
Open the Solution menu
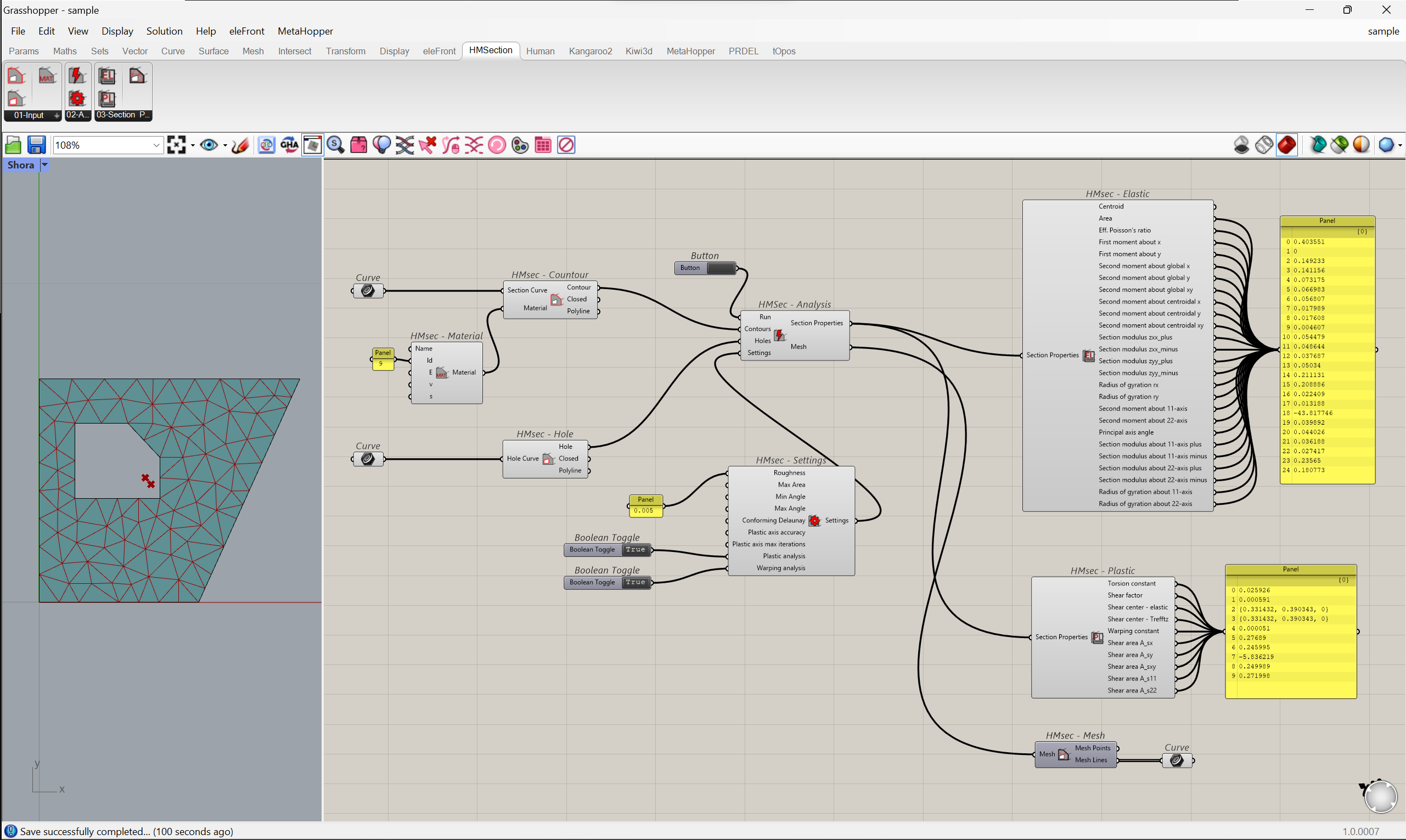tap(164, 31)
